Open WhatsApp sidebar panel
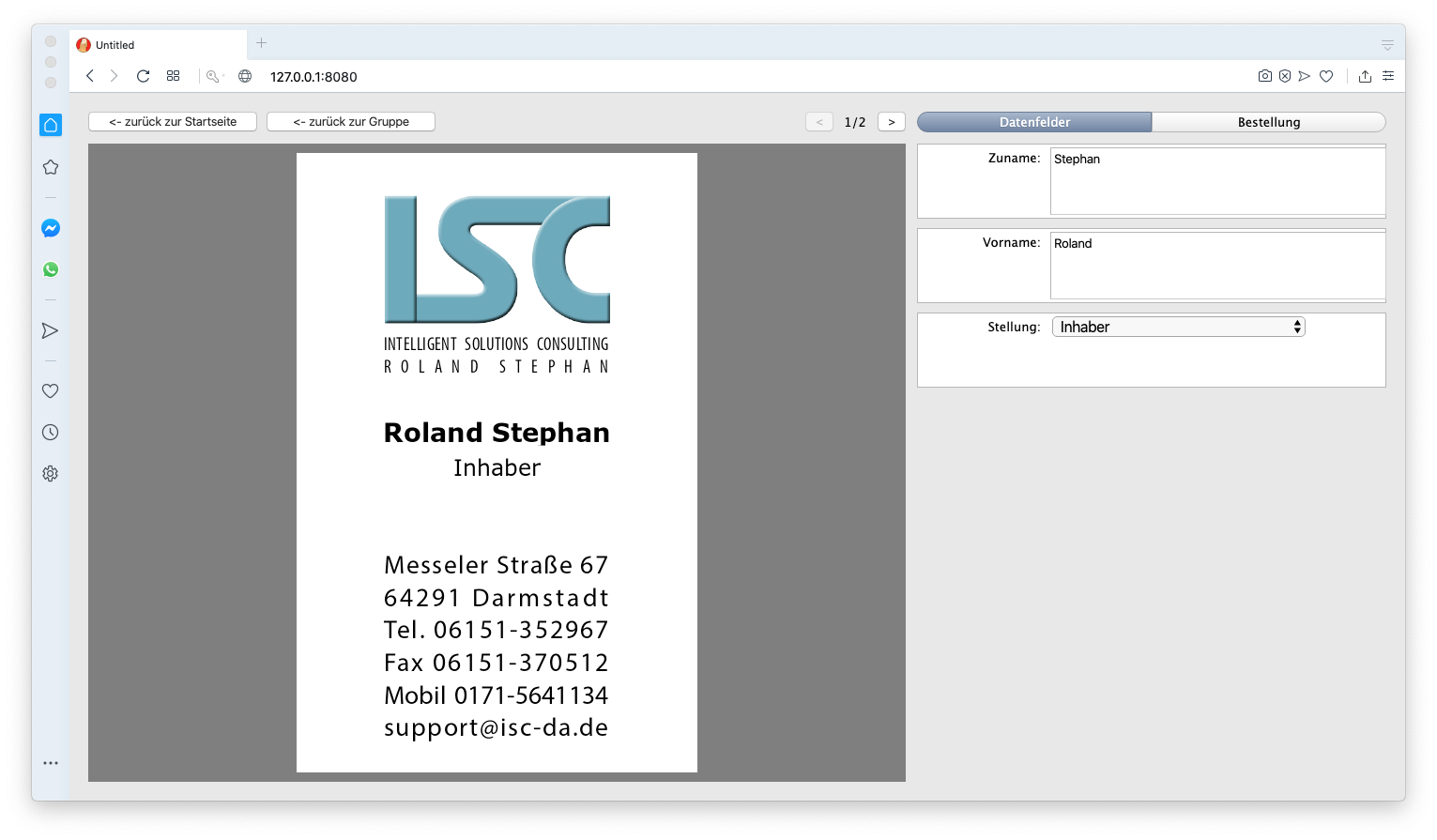Image resolution: width=1437 pixels, height=840 pixels. coord(51,269)
